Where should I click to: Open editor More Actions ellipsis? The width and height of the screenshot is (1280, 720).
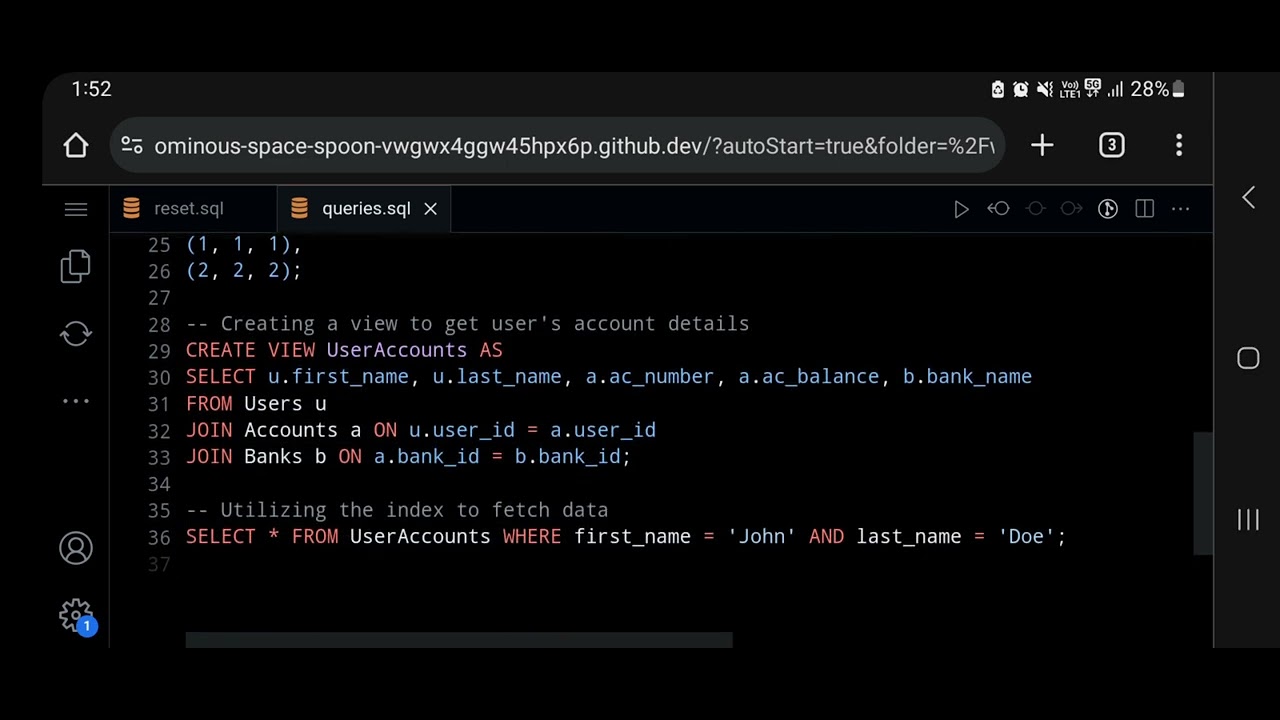1181,209
